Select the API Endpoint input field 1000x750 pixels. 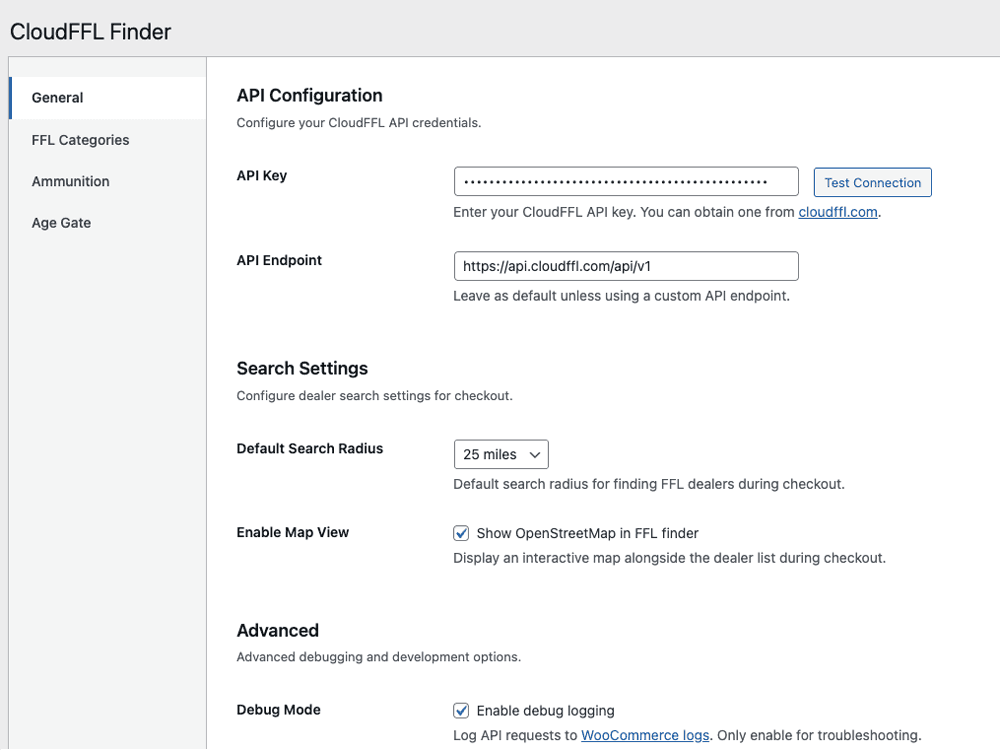[626, 266]
